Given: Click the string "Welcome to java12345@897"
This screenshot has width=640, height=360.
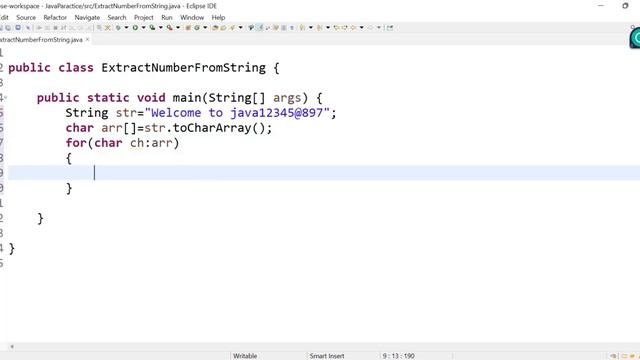Looking at the screenshot, I should [237, 113].
